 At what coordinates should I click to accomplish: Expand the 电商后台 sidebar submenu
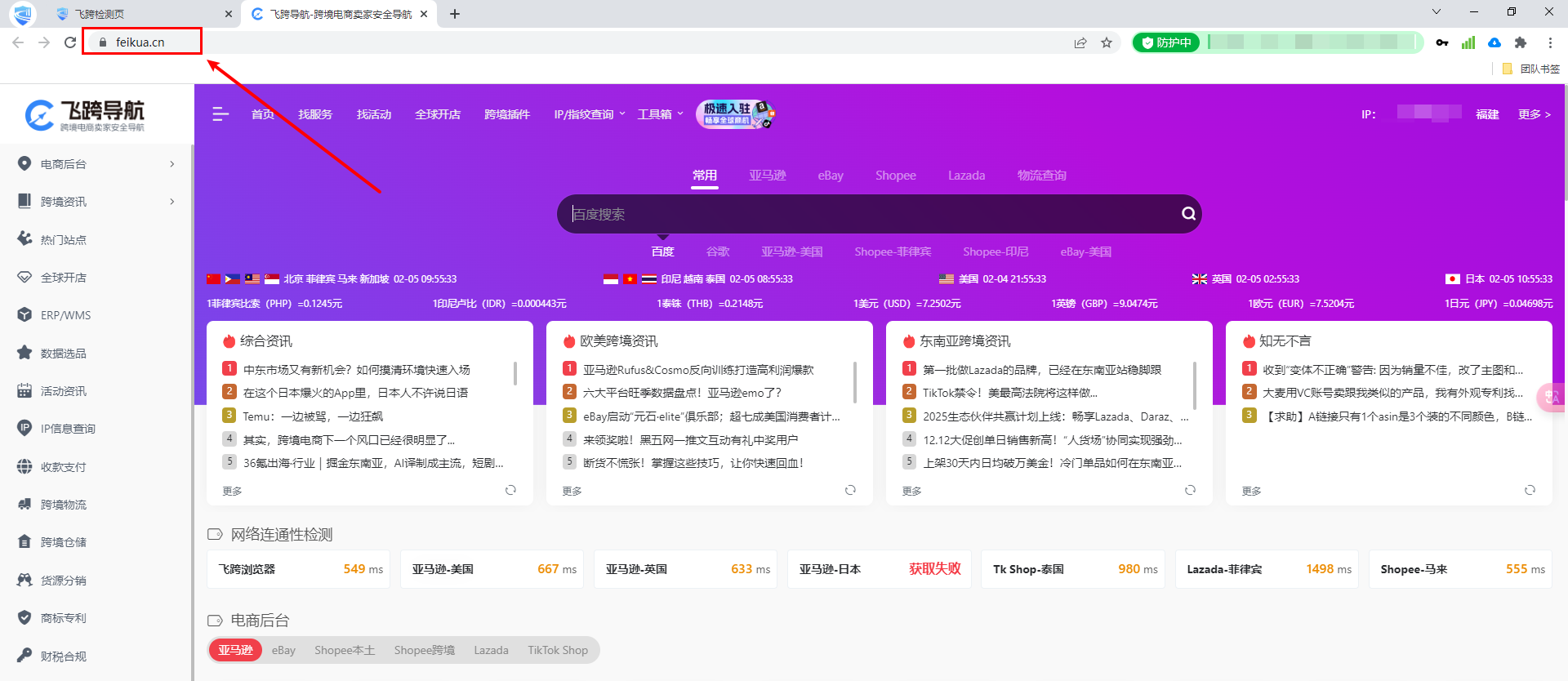pos(171,164)
